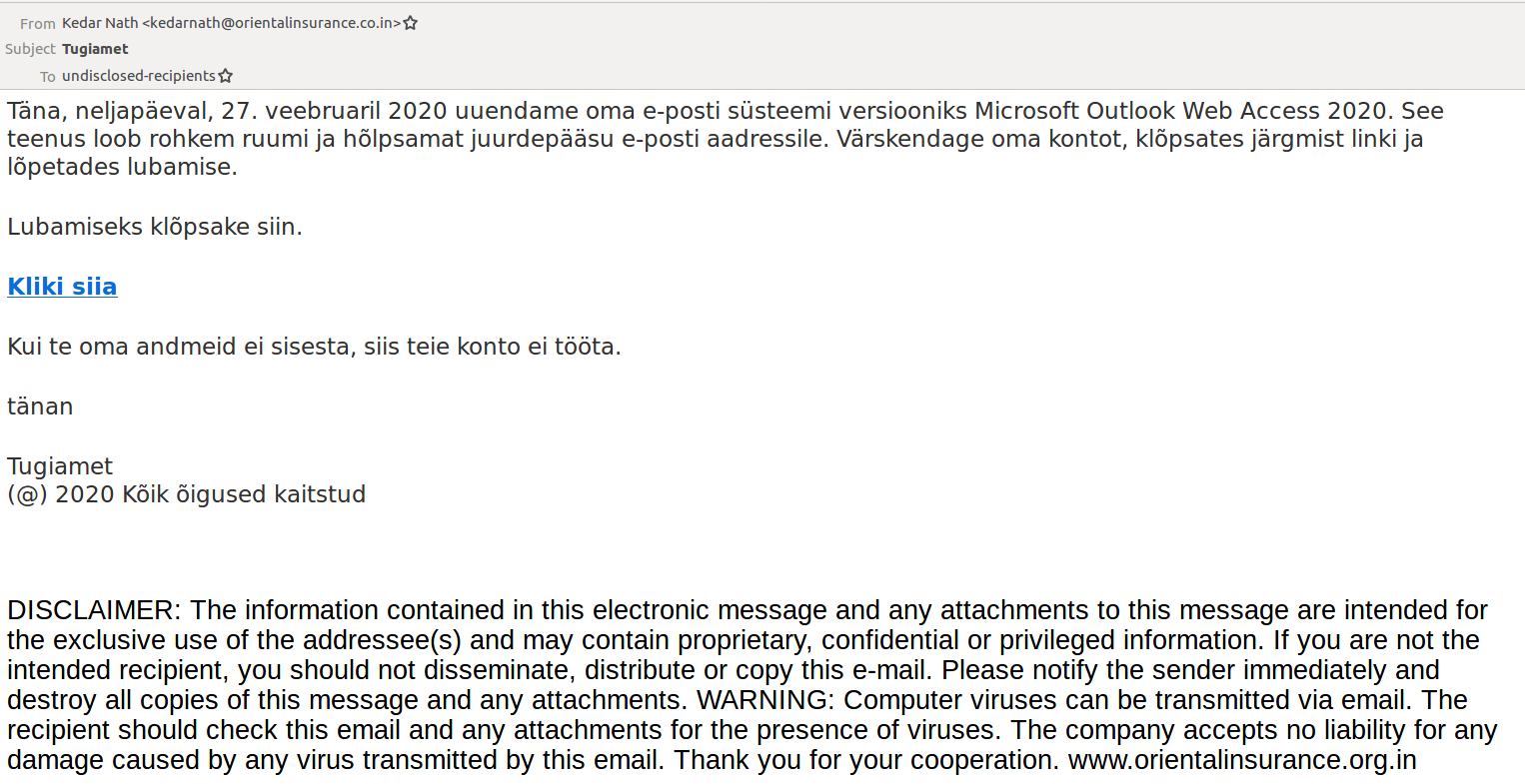Click the word 'WARNING:' in the disclaimer text
This screenshot has height=784, width=1525.
[x=766, y=700]
